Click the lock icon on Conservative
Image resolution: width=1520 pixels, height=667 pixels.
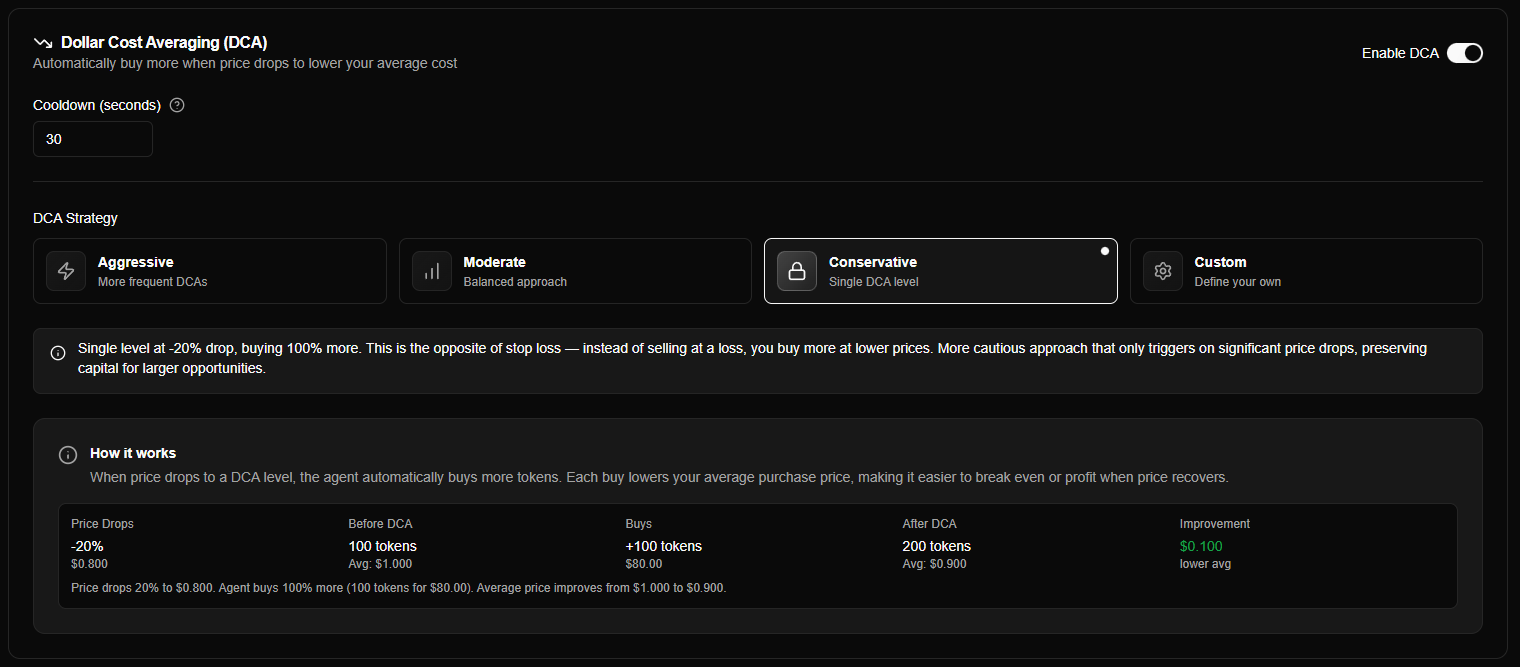click(x=797, y=271)
